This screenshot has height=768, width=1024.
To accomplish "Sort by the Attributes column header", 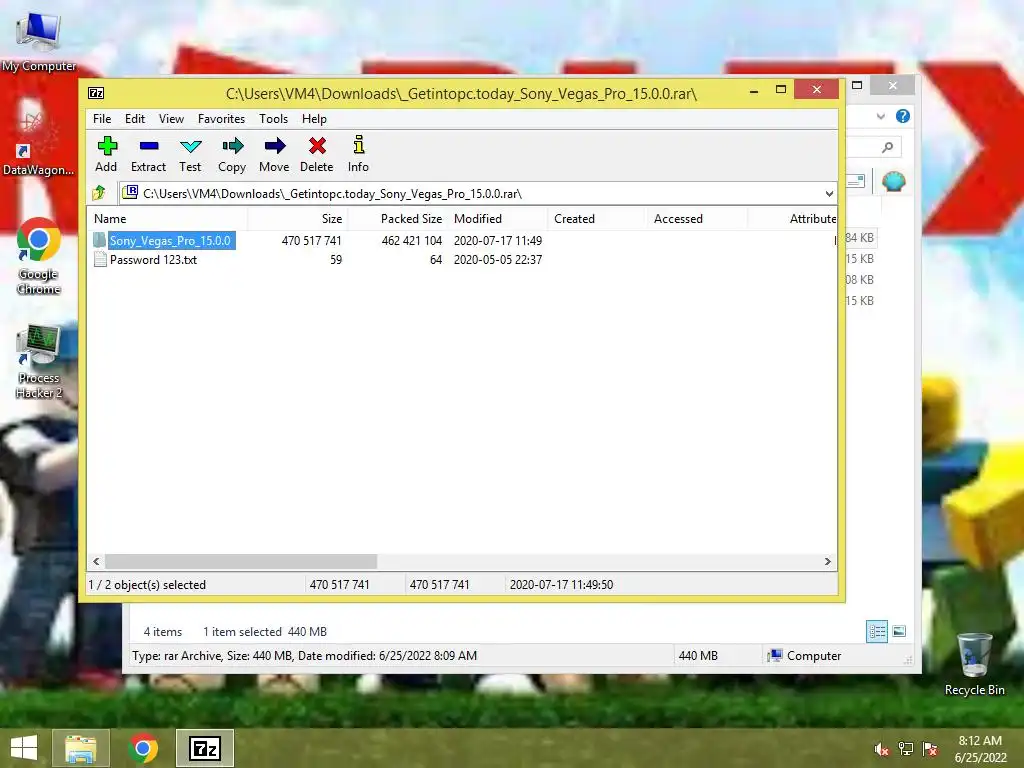I will tap(793, 219).
